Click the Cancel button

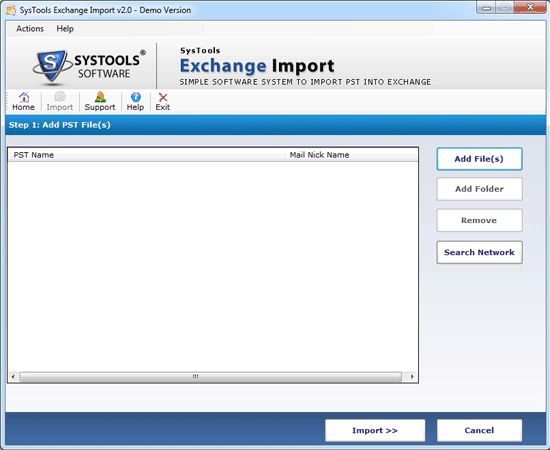pyautogui.click(x=479, y=430)
